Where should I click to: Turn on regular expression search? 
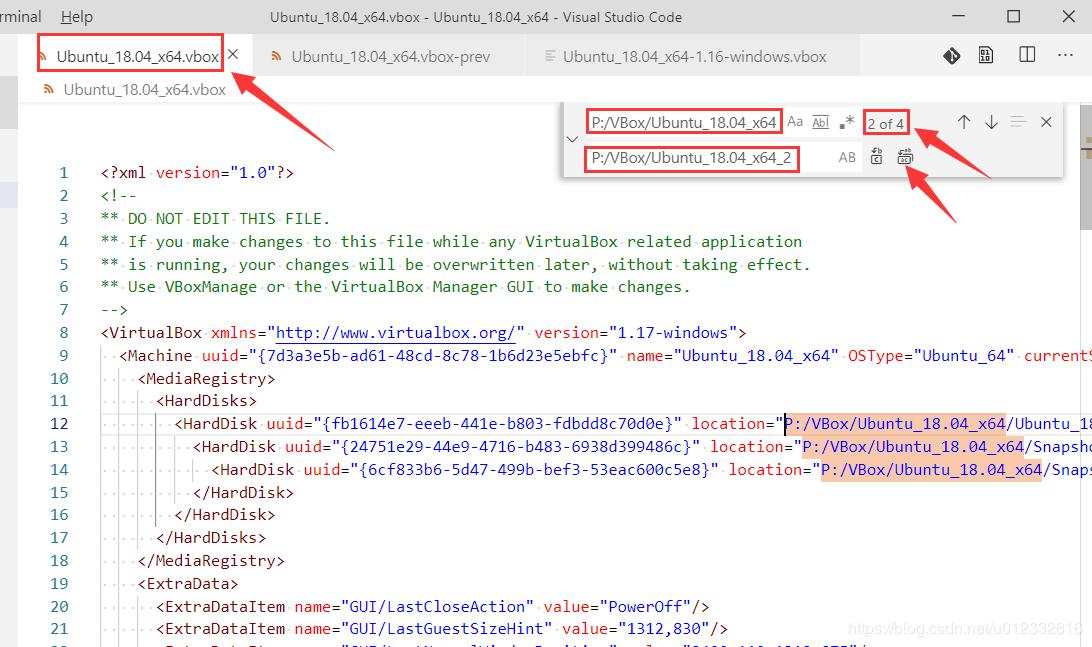click(848, 122)
